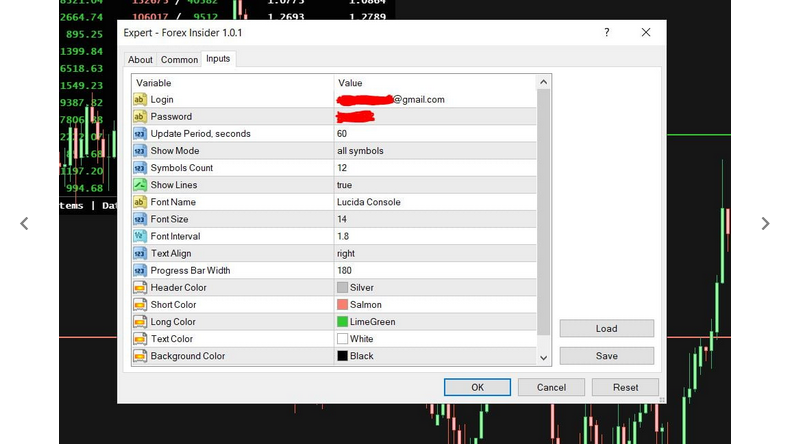The width and height of the screenshot is (790, 444).
Task: Click the scrollbar up arrow
Action: 543,82
